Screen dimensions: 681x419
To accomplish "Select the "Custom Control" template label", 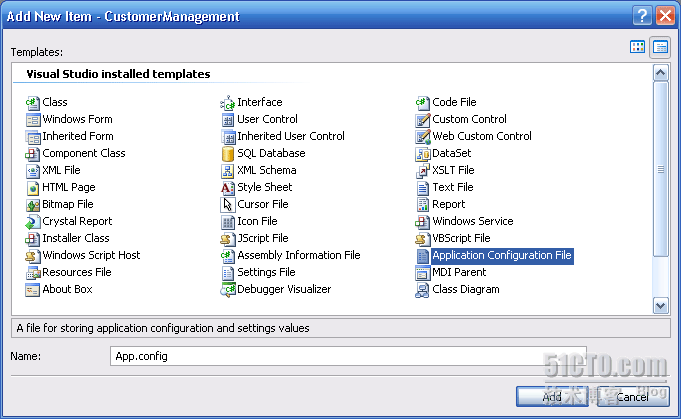I will coord(469,119).
